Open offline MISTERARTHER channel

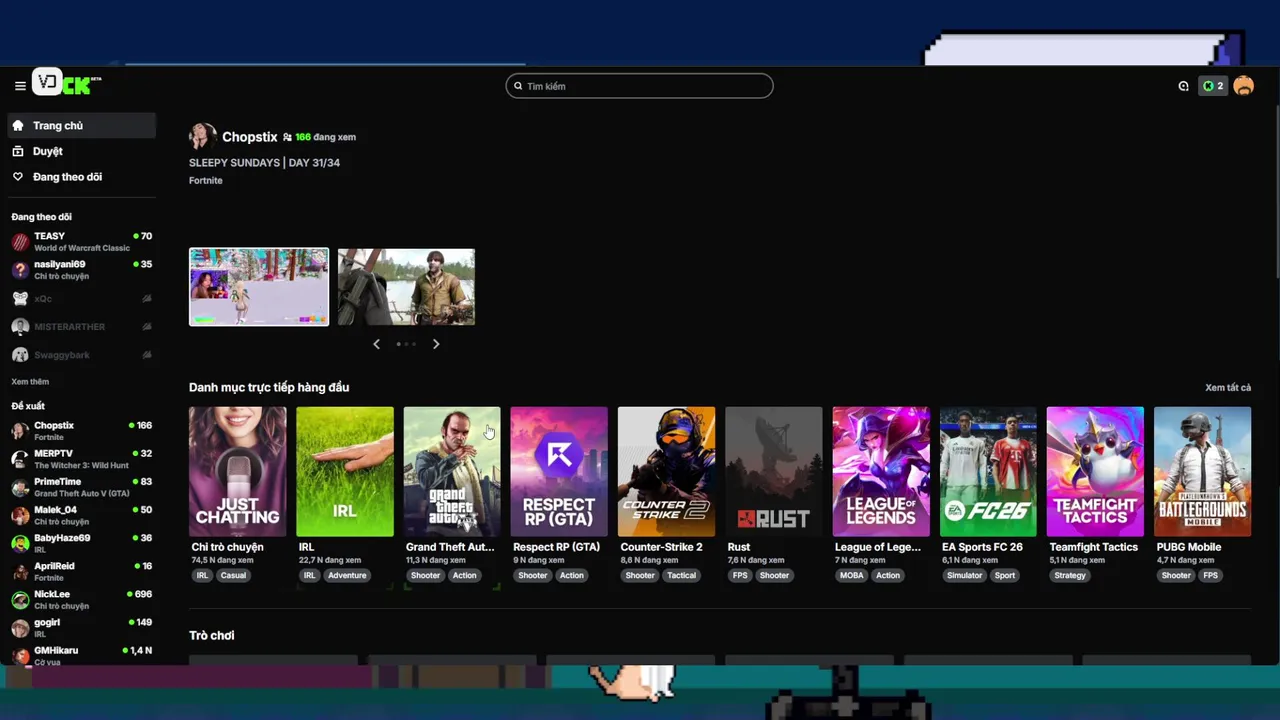tap(81, 326)
